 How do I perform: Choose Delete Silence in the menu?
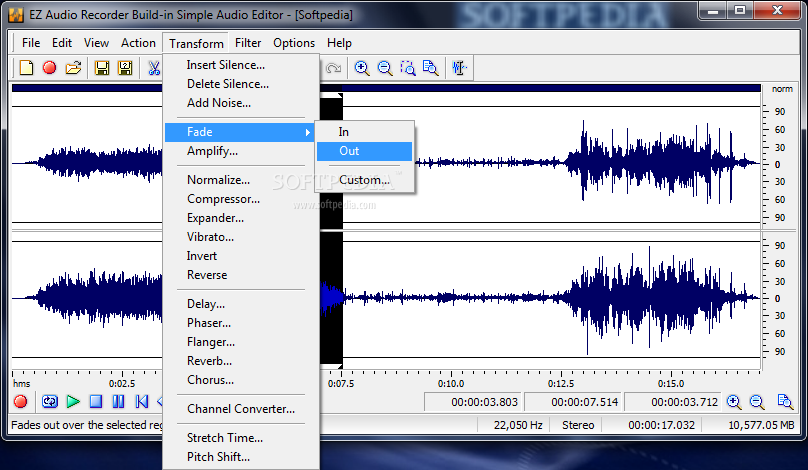point(240,84)
